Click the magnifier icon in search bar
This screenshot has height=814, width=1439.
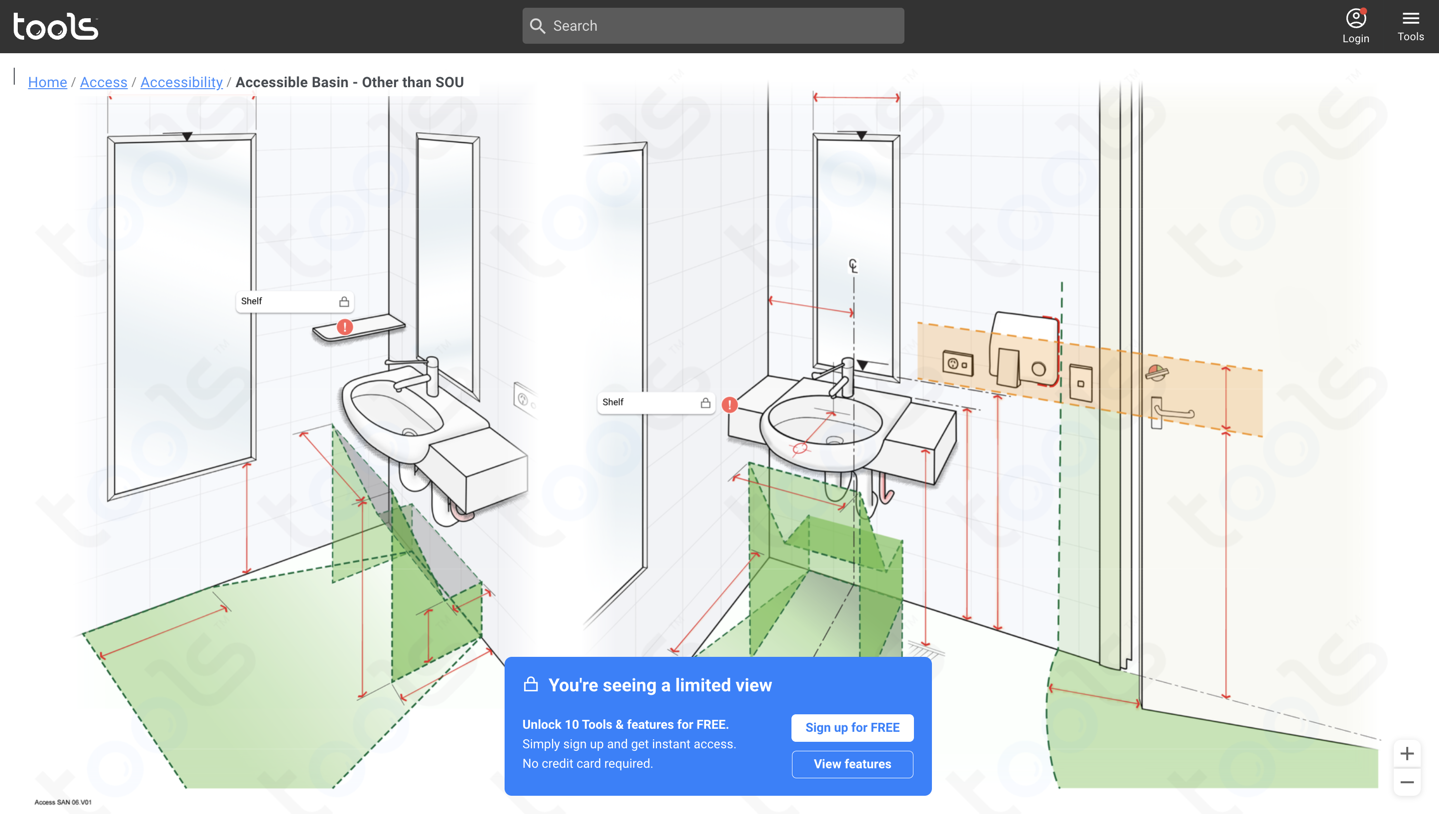pyautogui.click(x=538, y=26)
